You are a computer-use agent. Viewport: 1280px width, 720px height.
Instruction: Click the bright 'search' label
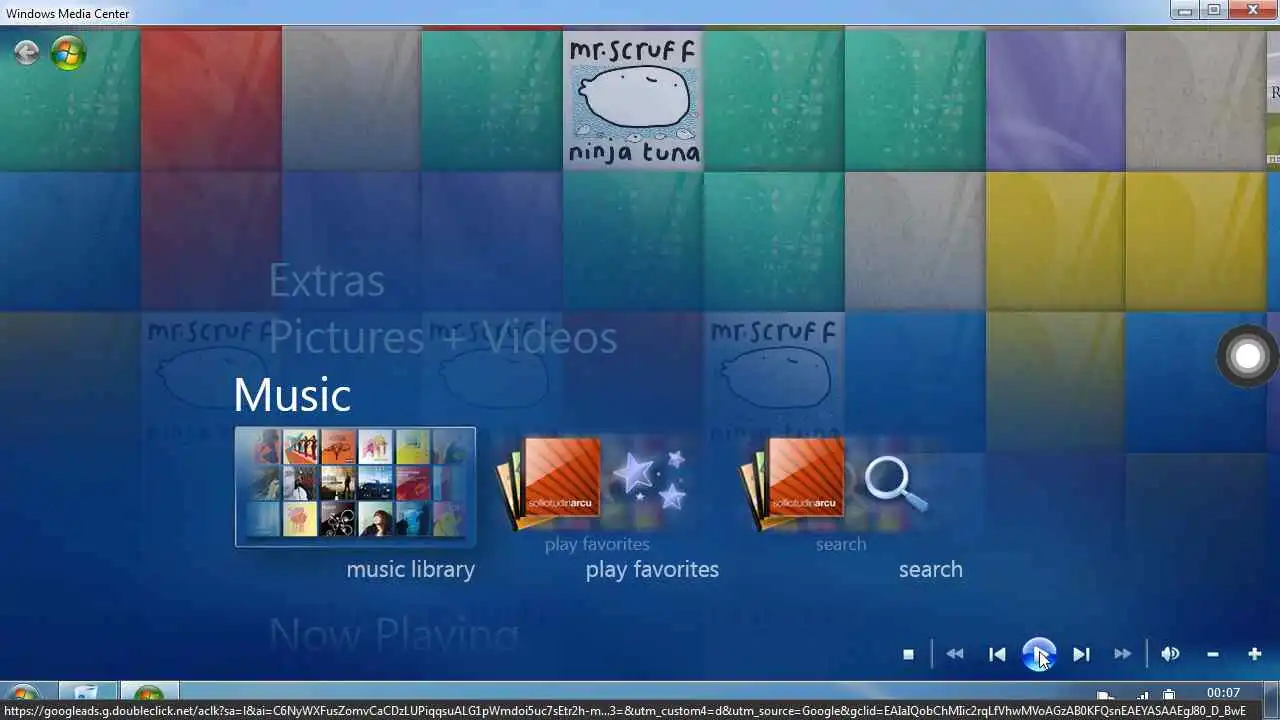[x=930, y=569]
